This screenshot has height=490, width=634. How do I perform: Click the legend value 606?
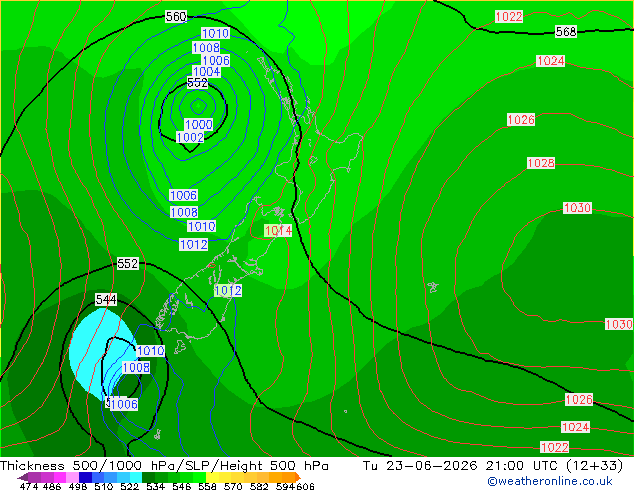(x=304, y=486)
